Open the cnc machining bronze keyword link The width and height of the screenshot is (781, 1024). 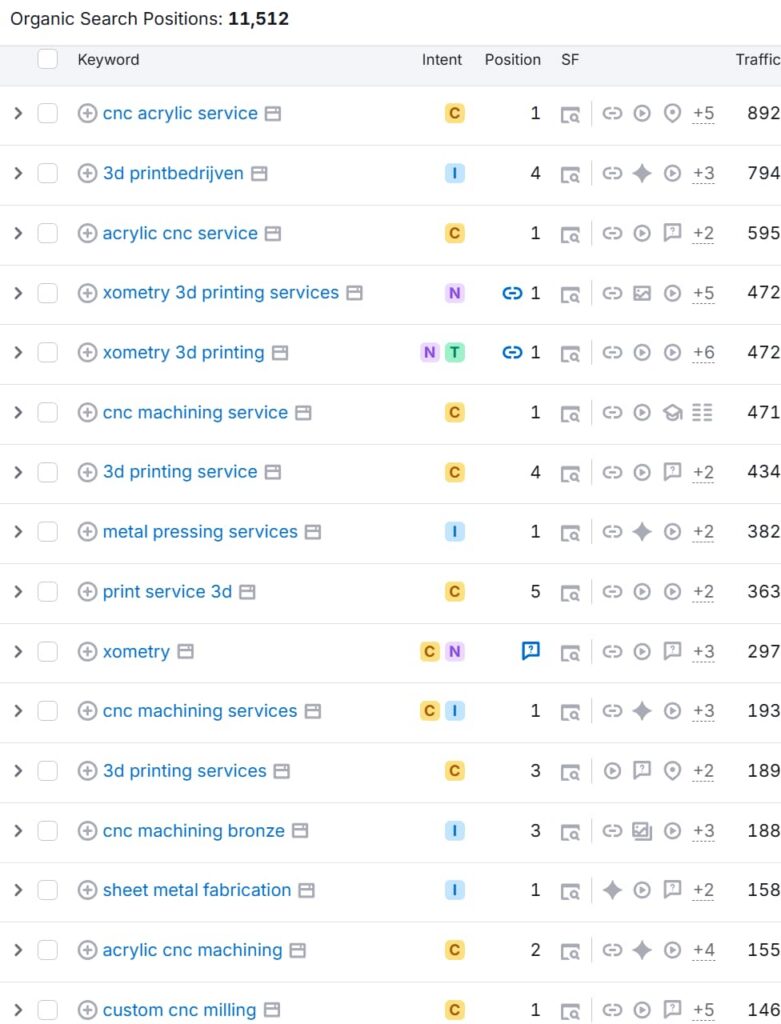(x=193, y=831)
